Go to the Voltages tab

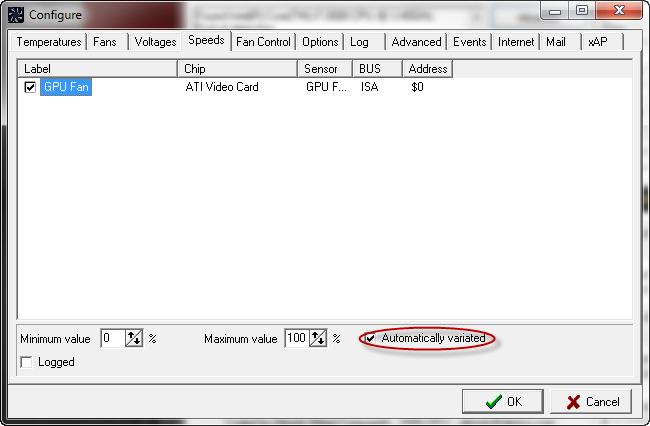[155, 42]
